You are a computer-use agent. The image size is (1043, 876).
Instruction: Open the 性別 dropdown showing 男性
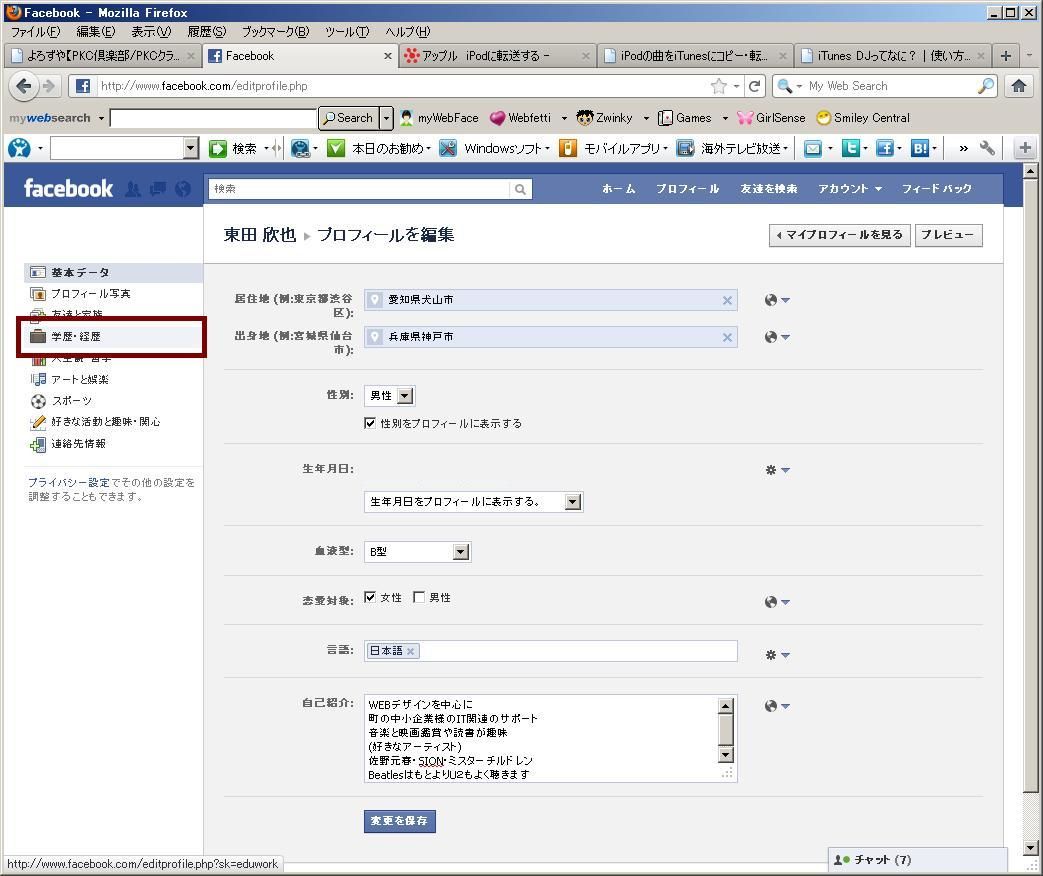pos(390,396)
